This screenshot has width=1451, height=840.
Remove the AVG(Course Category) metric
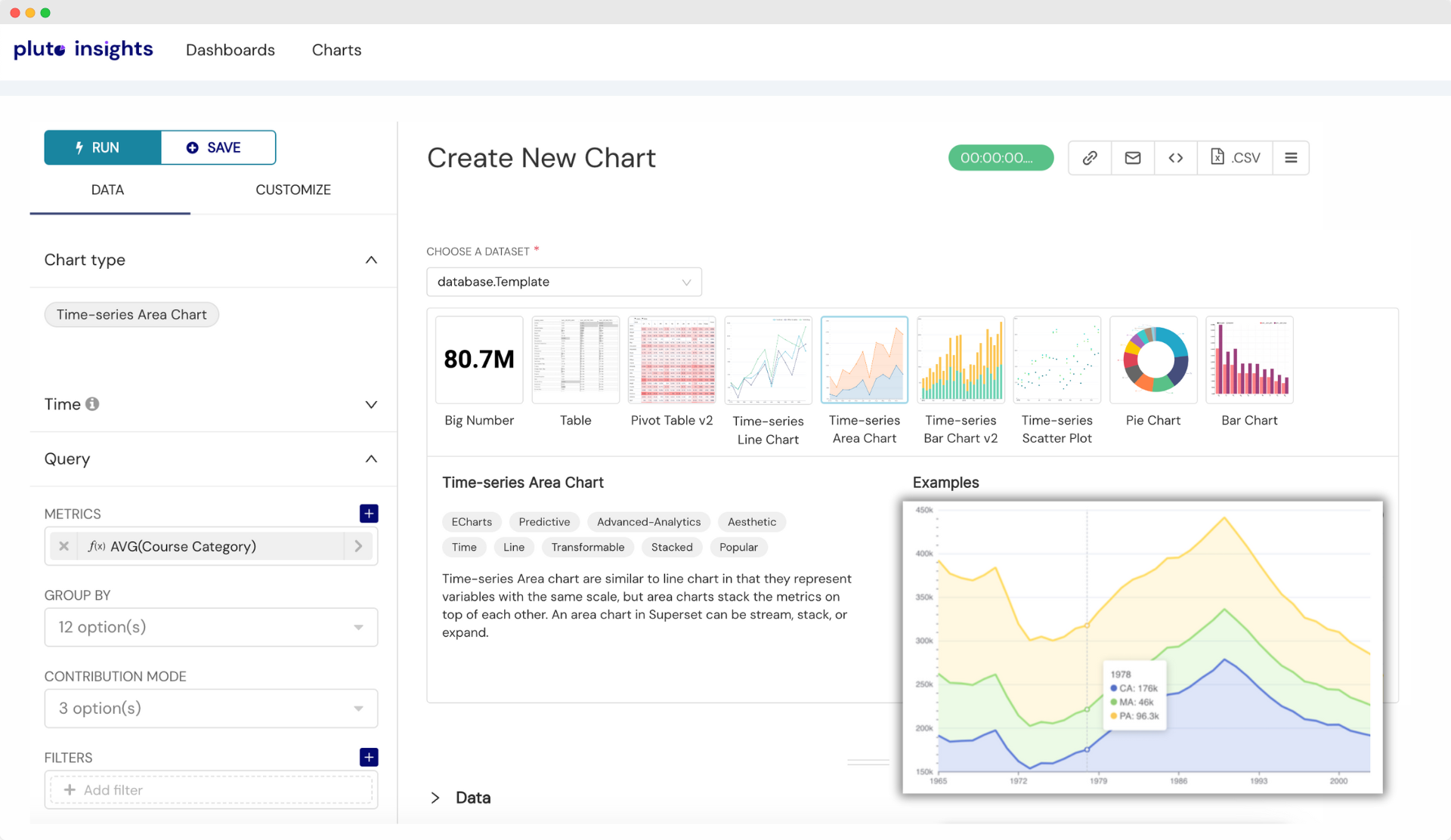point(64,546)
